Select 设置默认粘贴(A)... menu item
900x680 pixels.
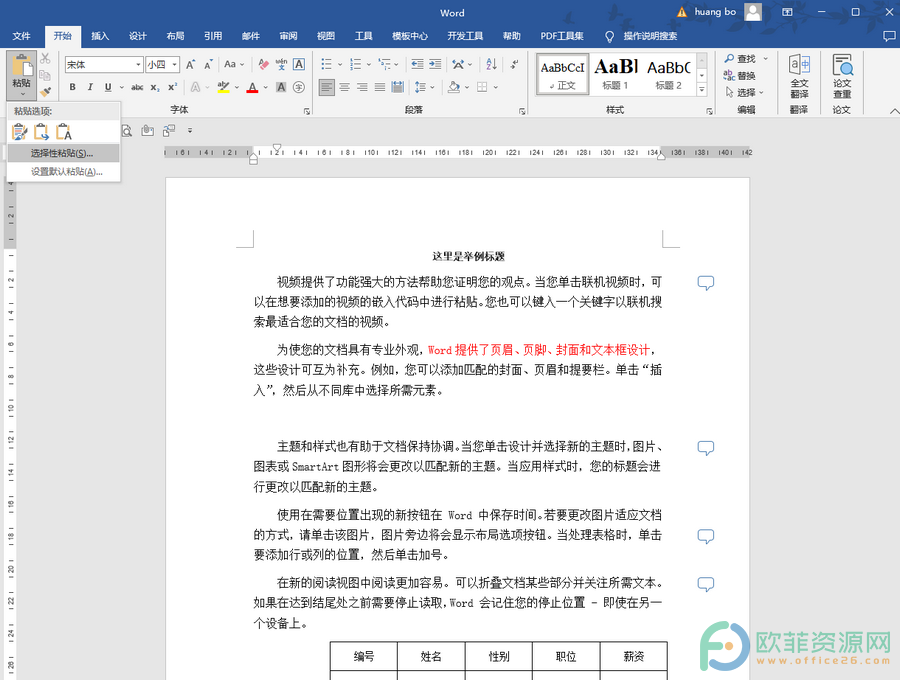click(64, 172)
